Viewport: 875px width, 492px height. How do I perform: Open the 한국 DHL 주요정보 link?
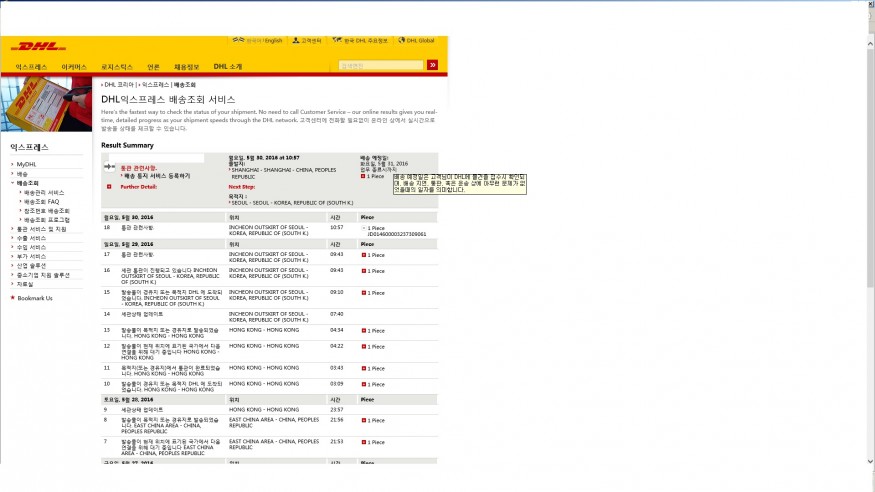pyautogui.click(x=366, y=41)
